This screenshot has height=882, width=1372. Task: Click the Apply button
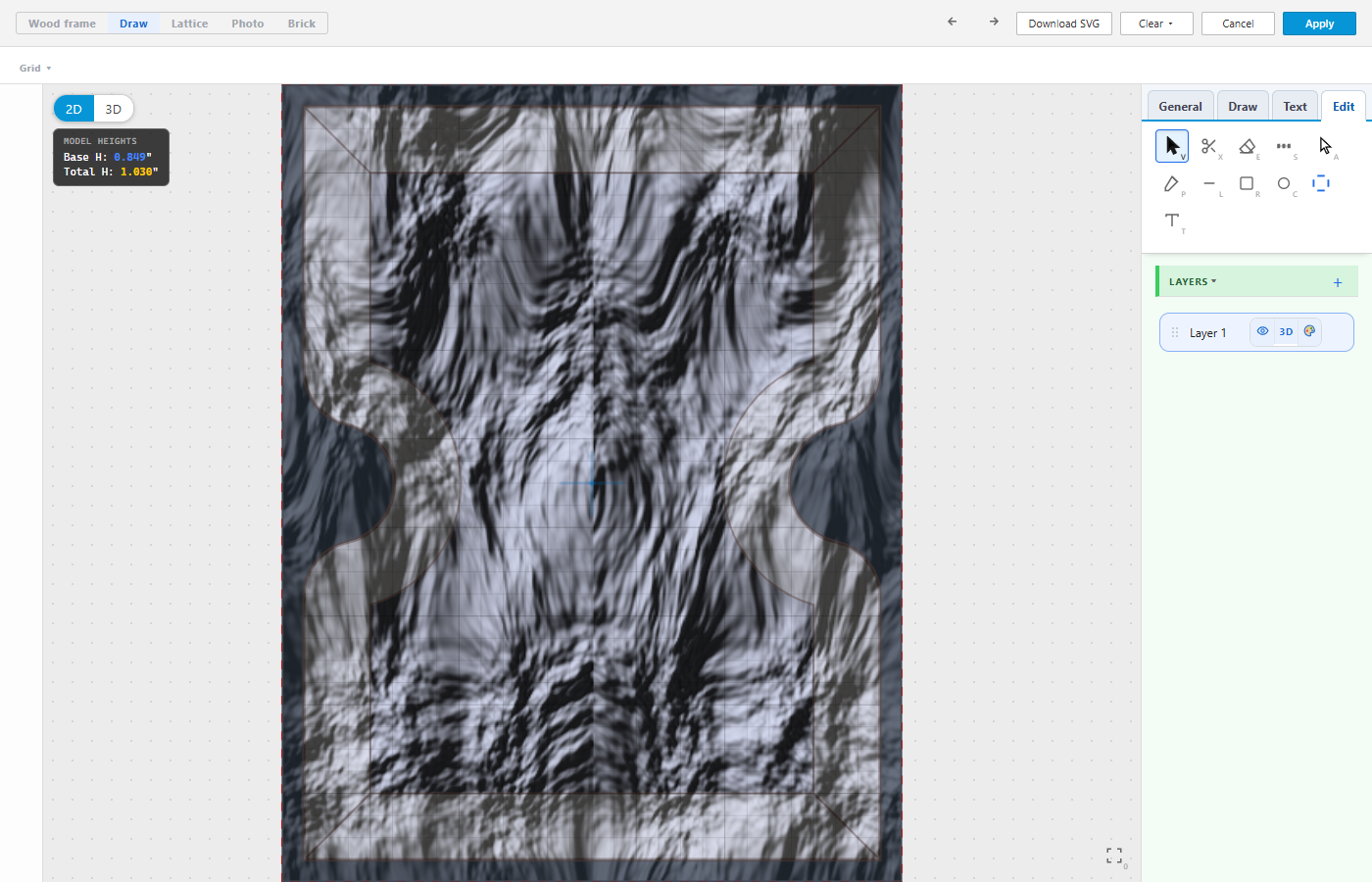[x=1319, y=24]
